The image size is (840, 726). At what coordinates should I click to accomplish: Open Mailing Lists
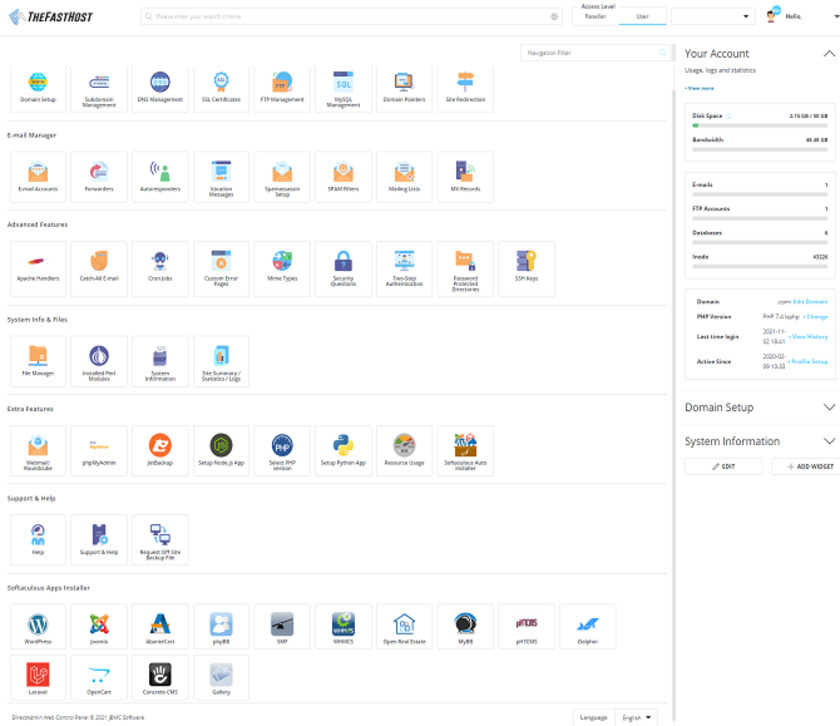pos(404,177)
